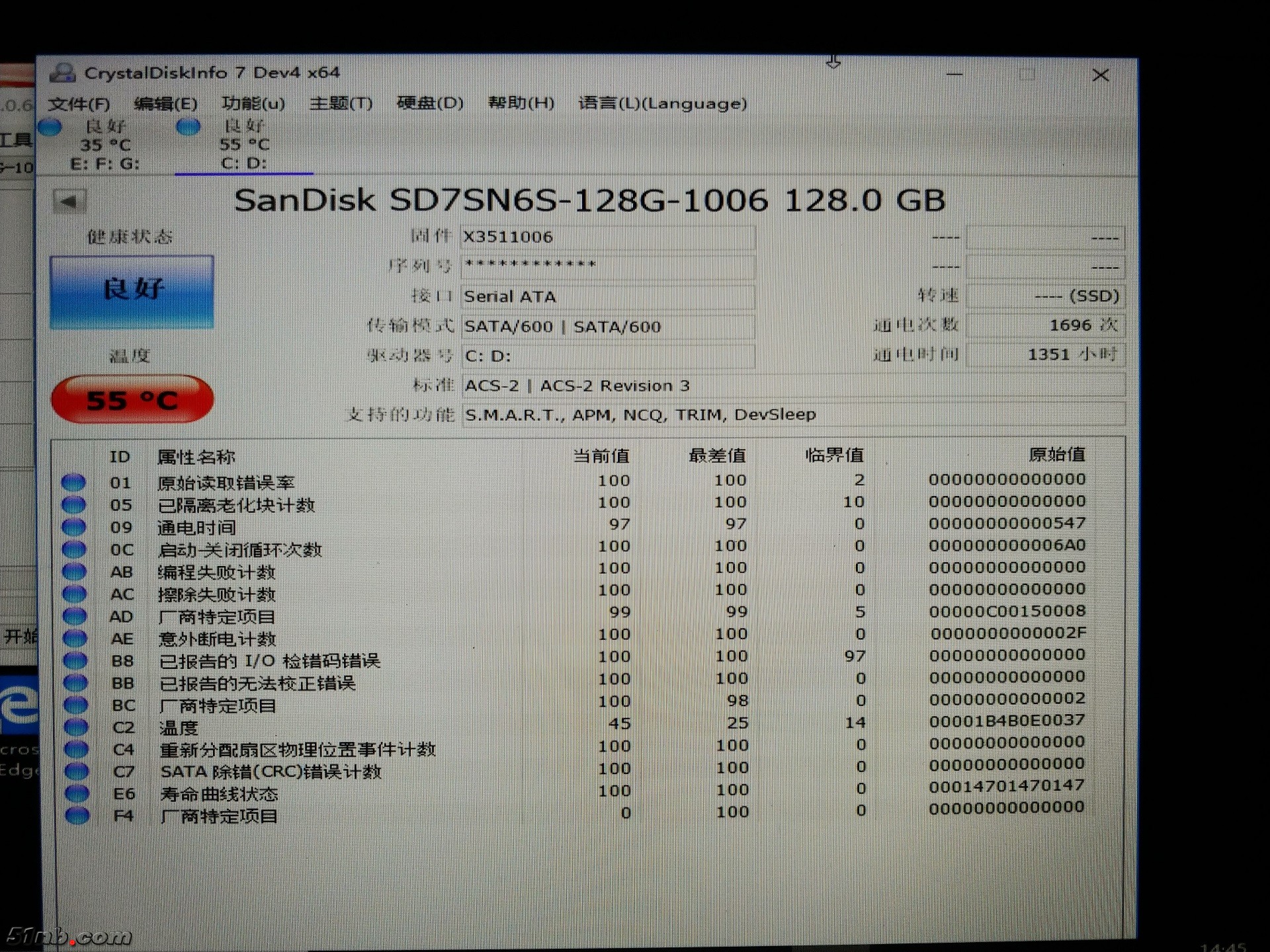Image resolution: width=1270 pixels, height=952 pixels.
Task: Close the CrystalDiskInfo window
Action: click(1101, 75)
